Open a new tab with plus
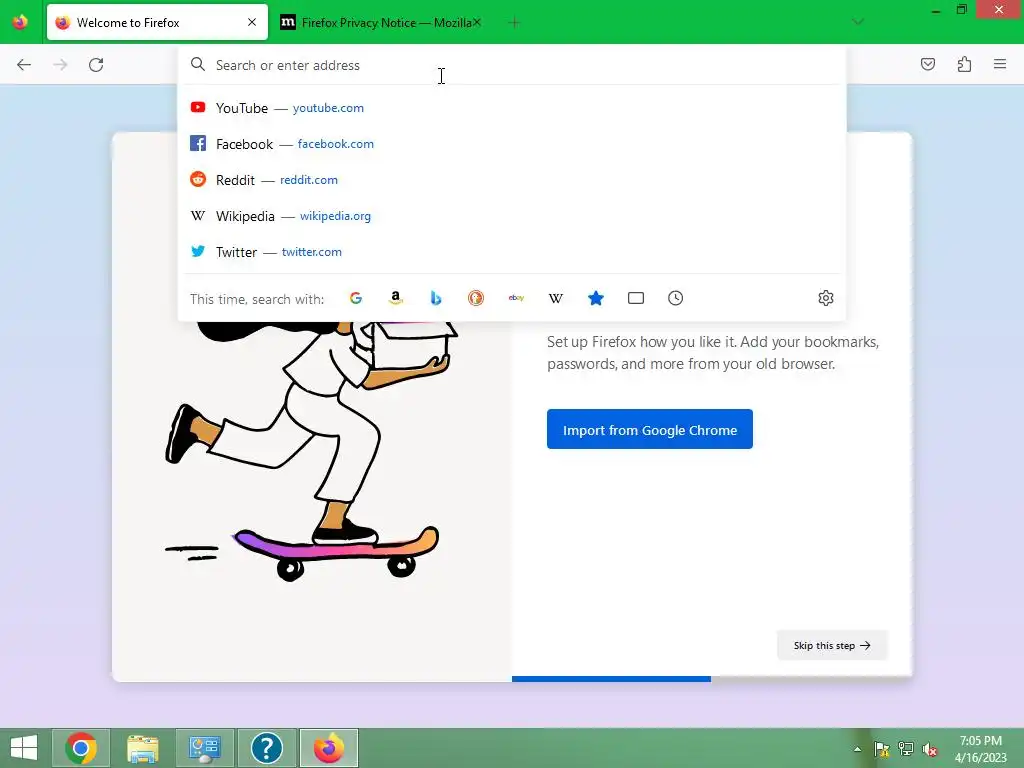Image resolution: width=1024 pixels, height=768 pixels. 514,23
